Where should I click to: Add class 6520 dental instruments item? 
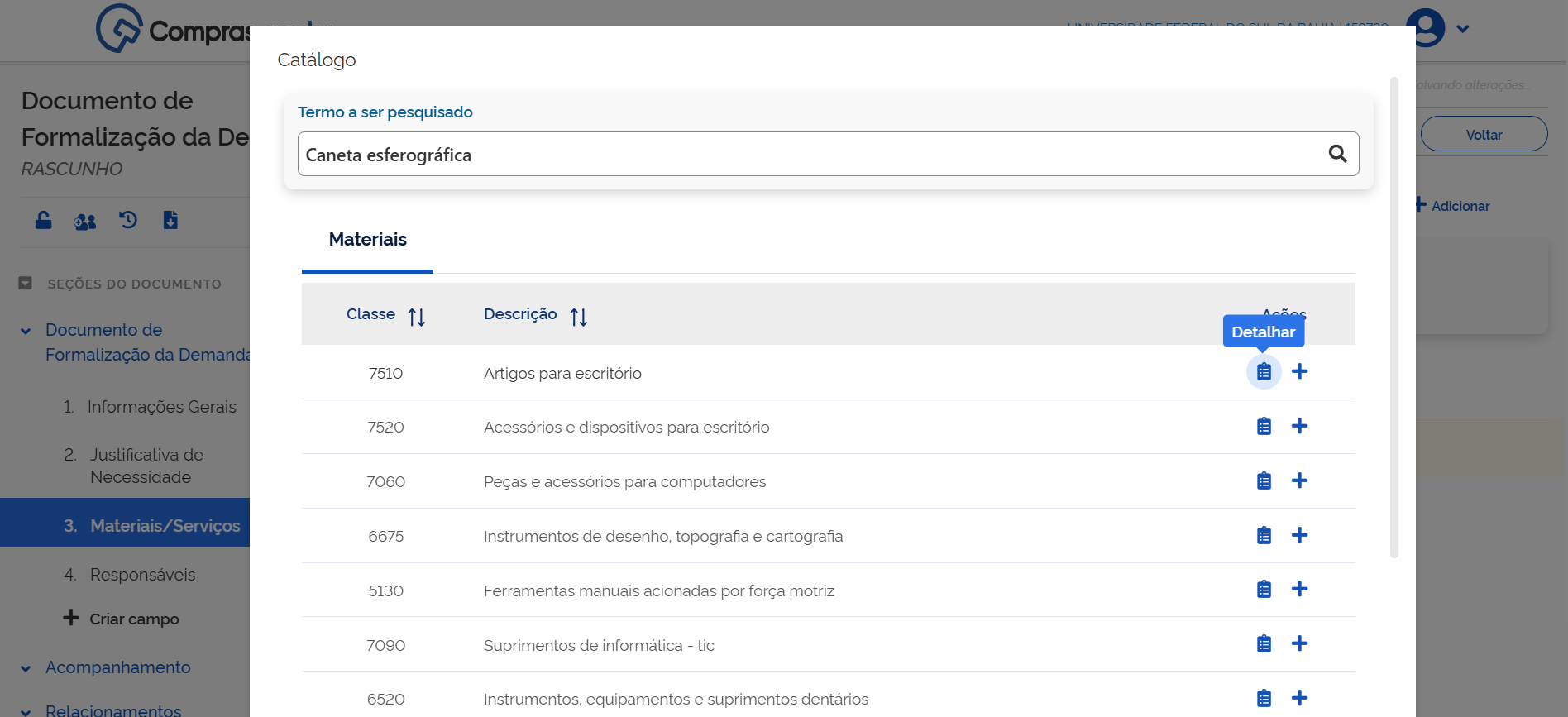pyautogui.click(x=1299, y=698)
